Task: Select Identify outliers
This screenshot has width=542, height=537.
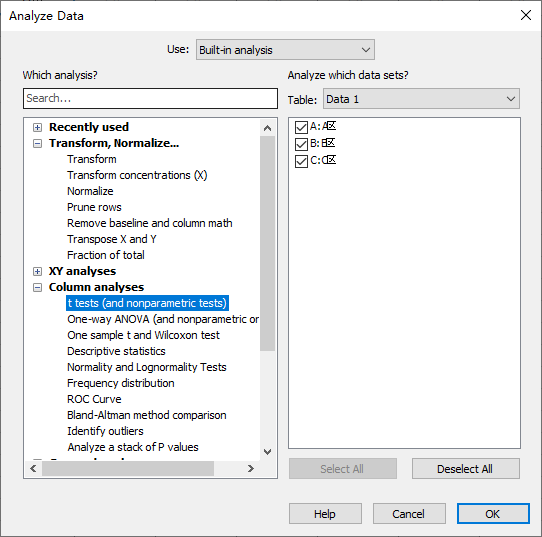Action: 105,431
